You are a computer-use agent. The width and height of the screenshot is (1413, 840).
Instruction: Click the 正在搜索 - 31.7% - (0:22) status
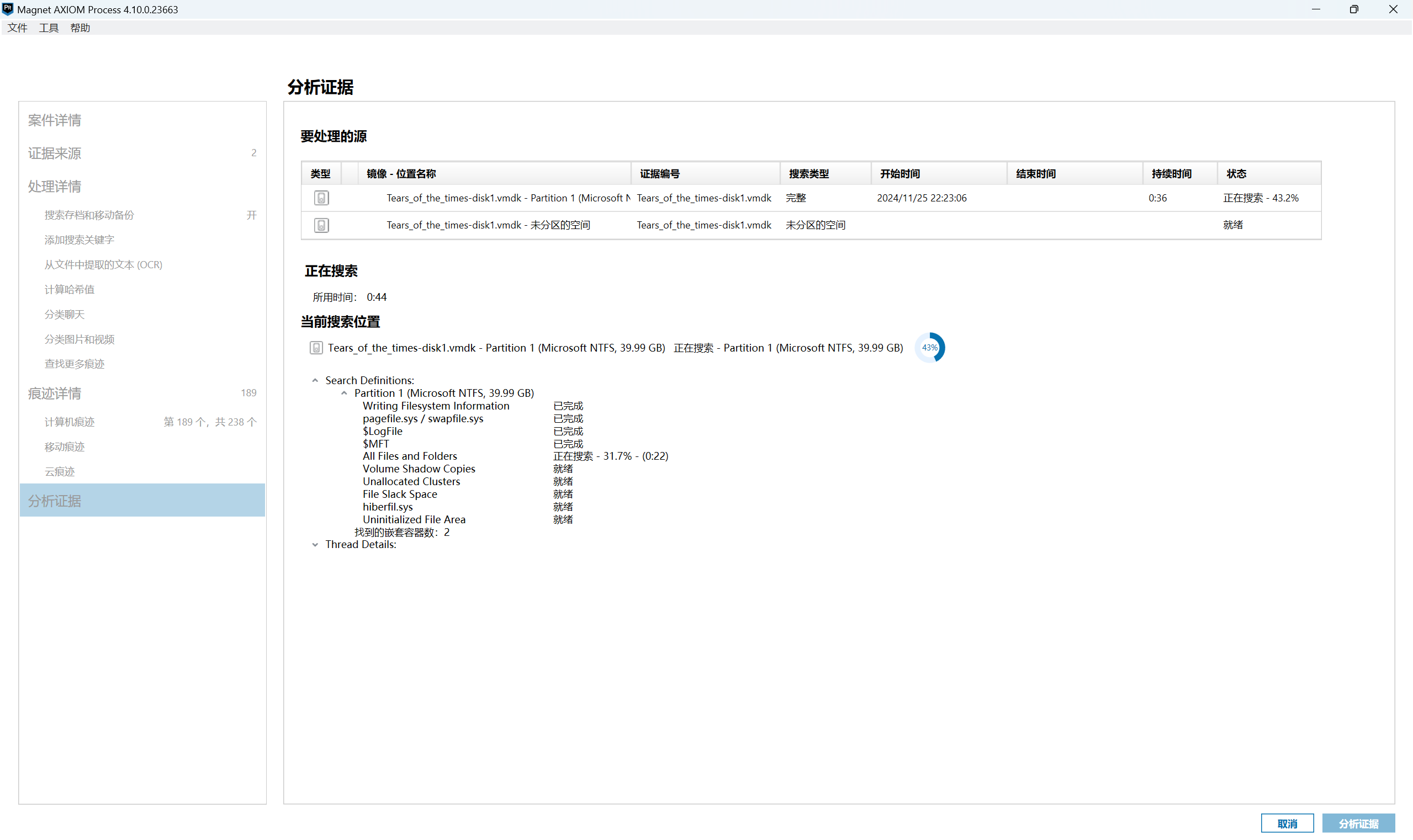(611, 456)
